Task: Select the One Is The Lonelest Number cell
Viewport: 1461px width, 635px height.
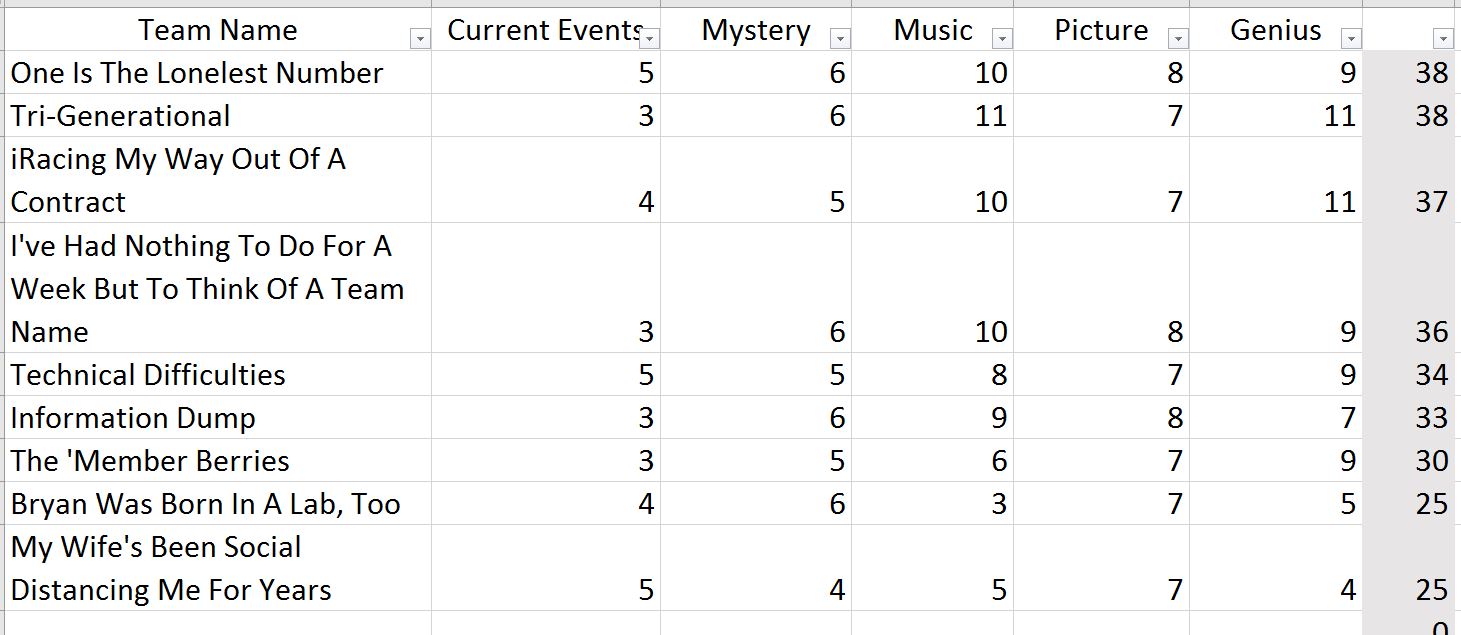Action: (x=217, y=73)
